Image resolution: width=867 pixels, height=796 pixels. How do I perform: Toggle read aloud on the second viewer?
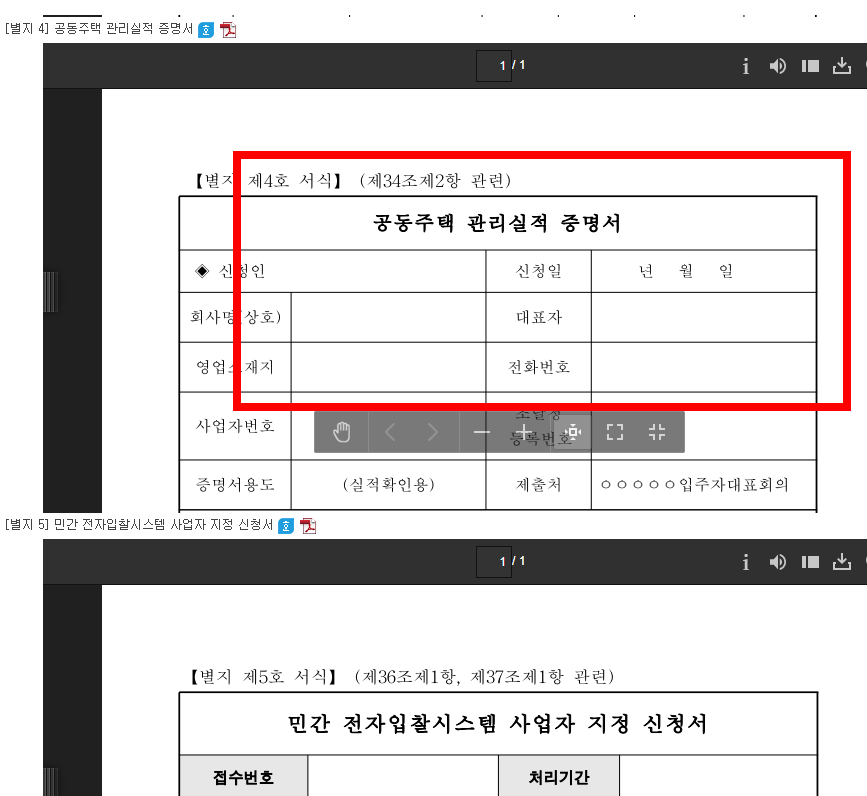pyautogui.click(x=777, y=561)
